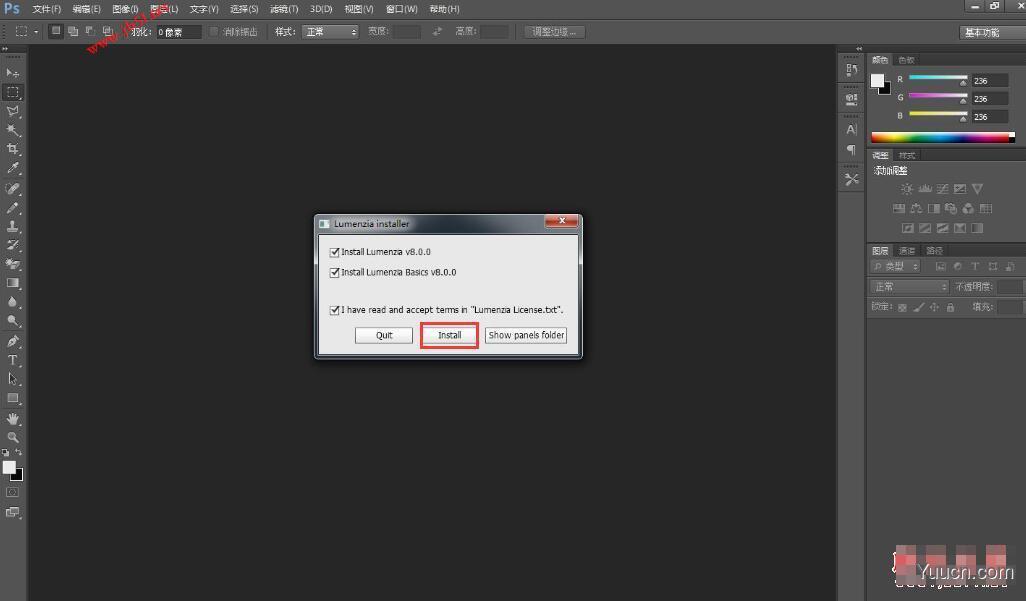
Task: Toggle the anti-alias 消除锯齿 checkbox
Action: coord(213,31)
